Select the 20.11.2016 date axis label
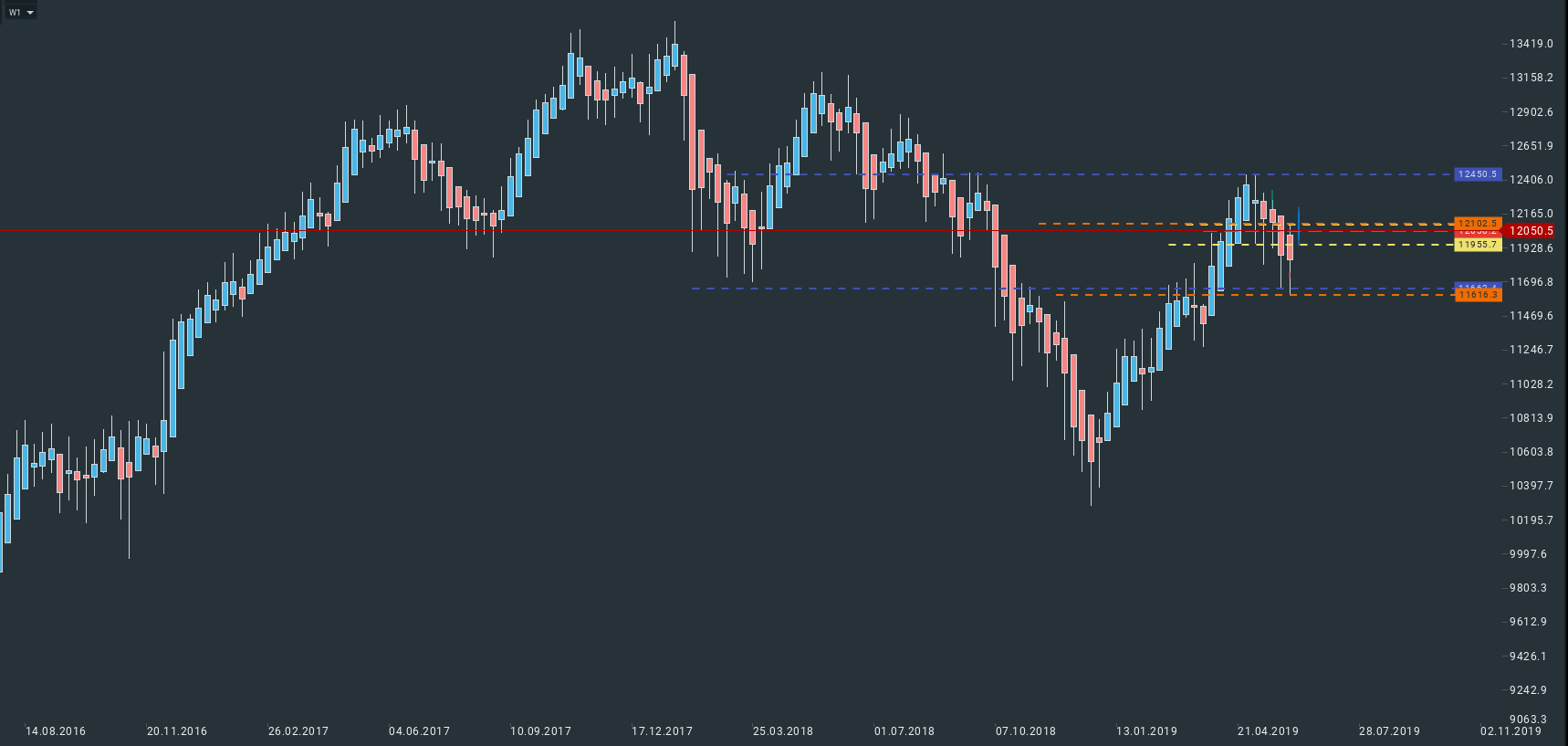 point(177,731)
